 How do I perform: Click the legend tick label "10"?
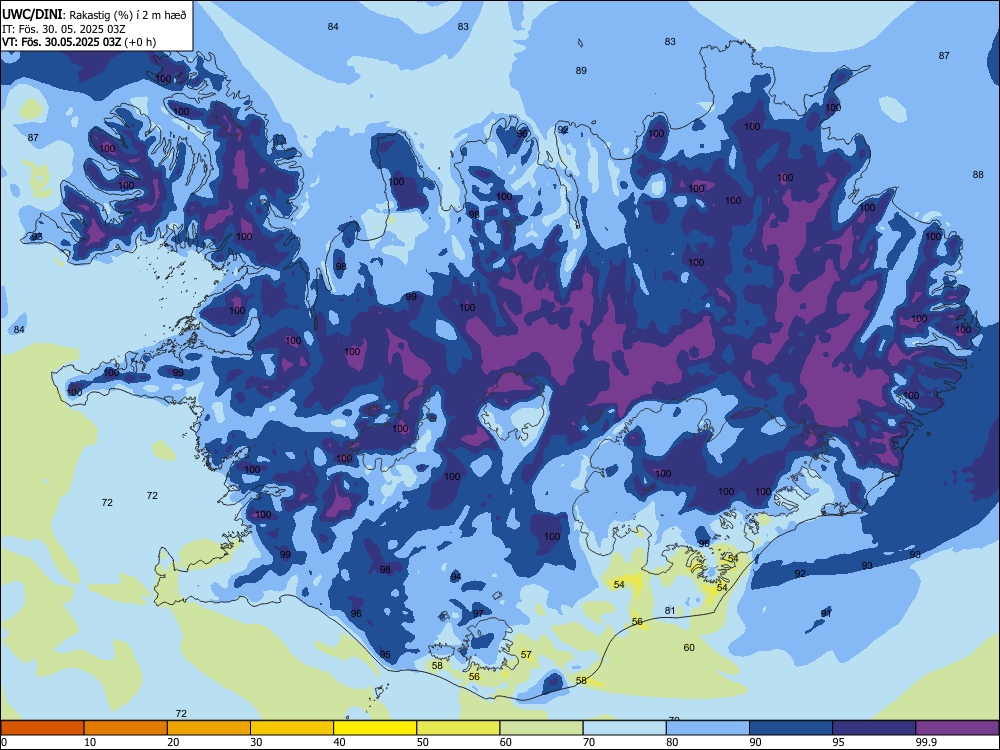coord(90,742)
